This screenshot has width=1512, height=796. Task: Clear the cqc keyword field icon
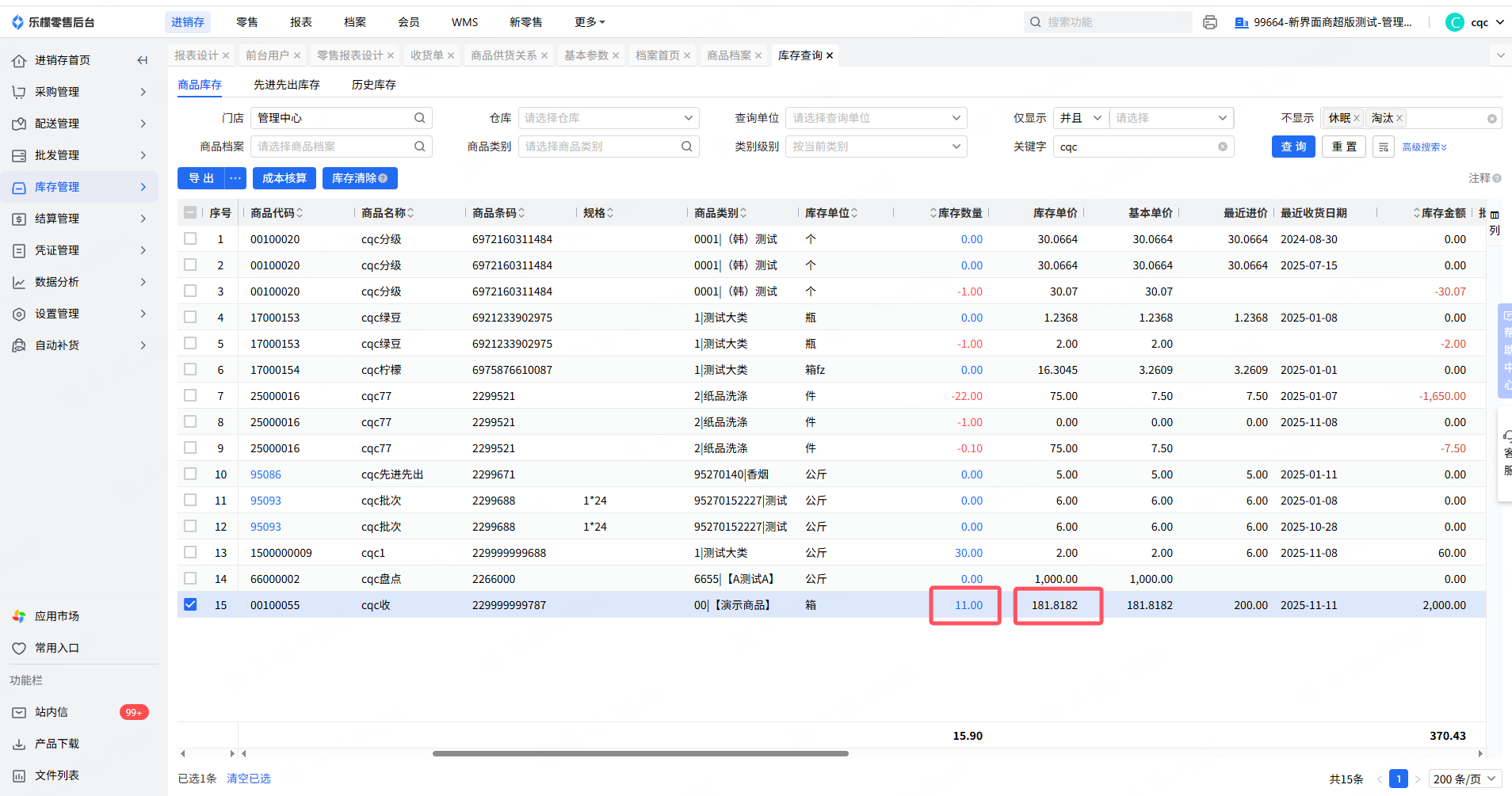[x=1222, y=147]
